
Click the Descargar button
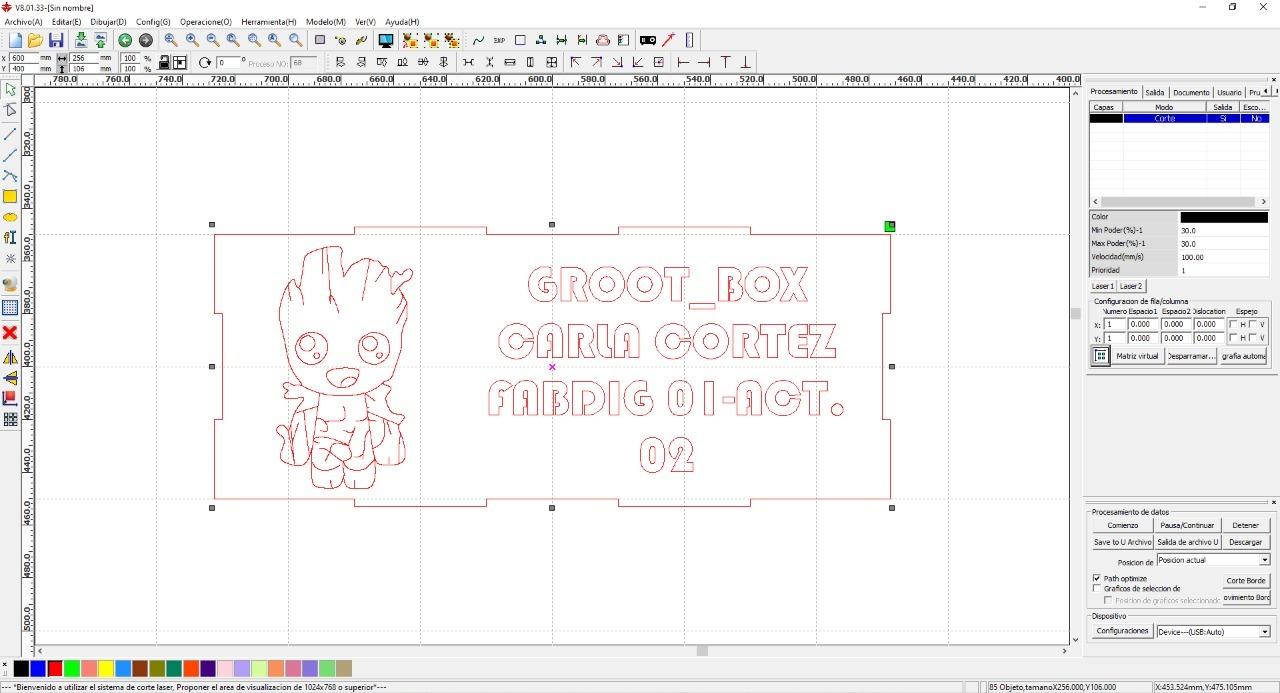(x=1246, y=542)
